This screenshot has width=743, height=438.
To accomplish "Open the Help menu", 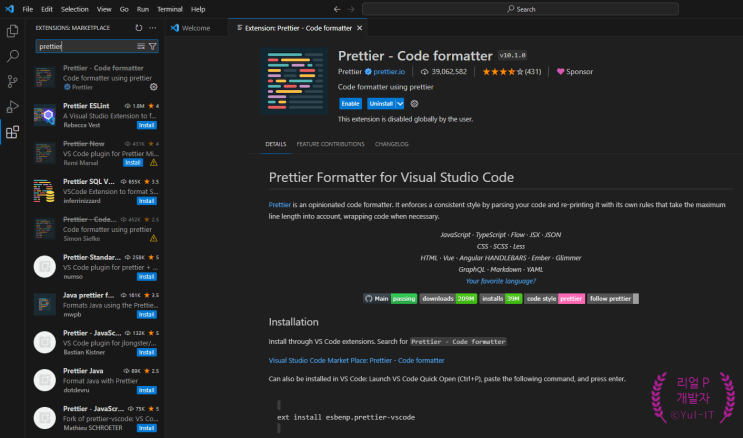I will click(198, 9).
